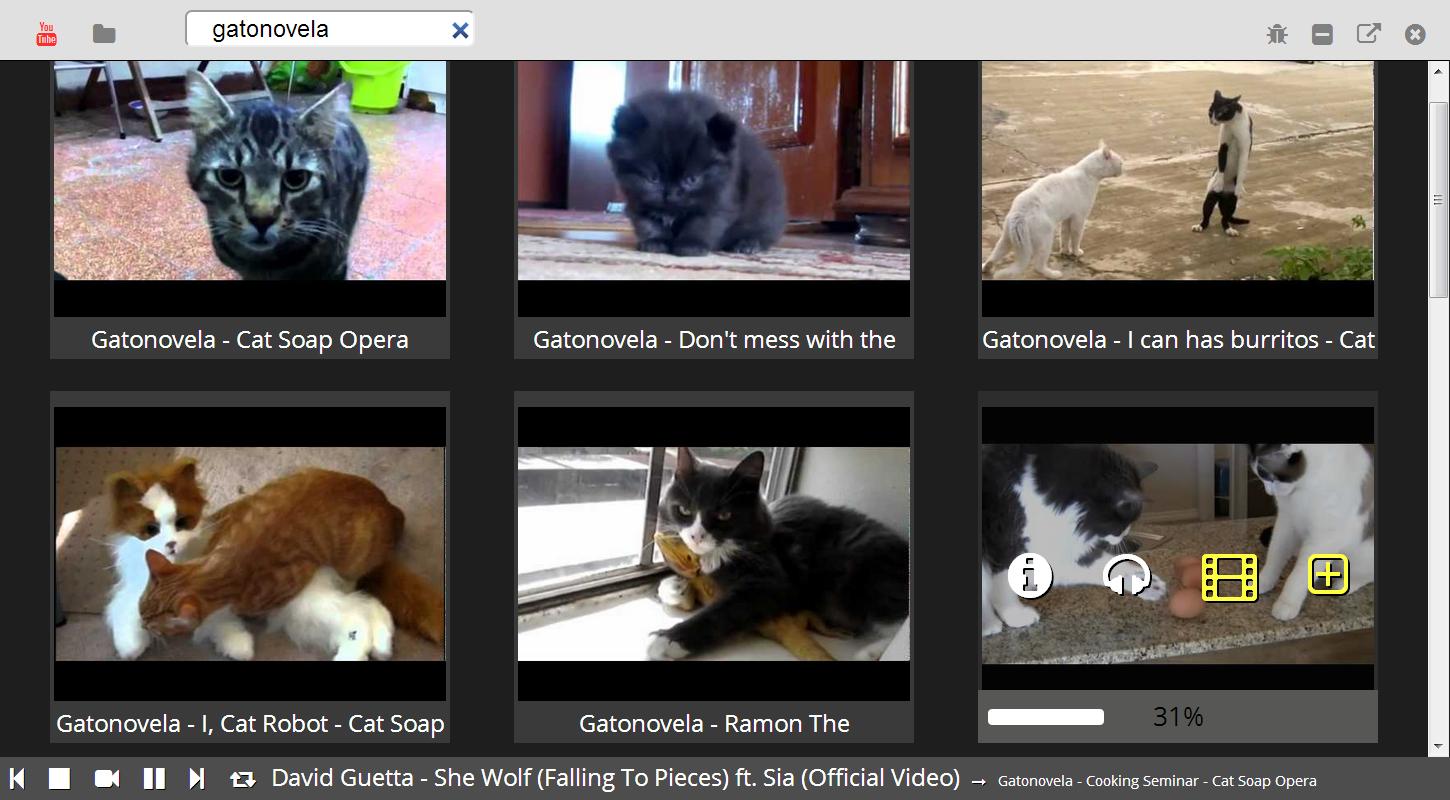This screenshot has width=1450, height=800.
Task: Toggle video mode camera icon
Action: 106,779
